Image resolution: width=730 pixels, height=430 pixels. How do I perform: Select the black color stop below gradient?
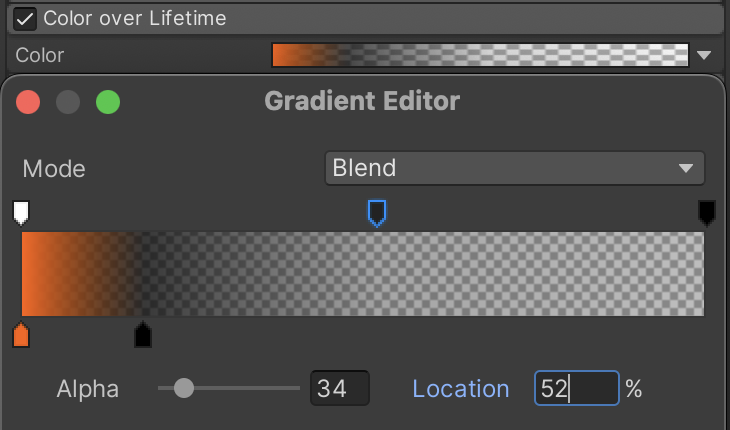coord(143,335)
